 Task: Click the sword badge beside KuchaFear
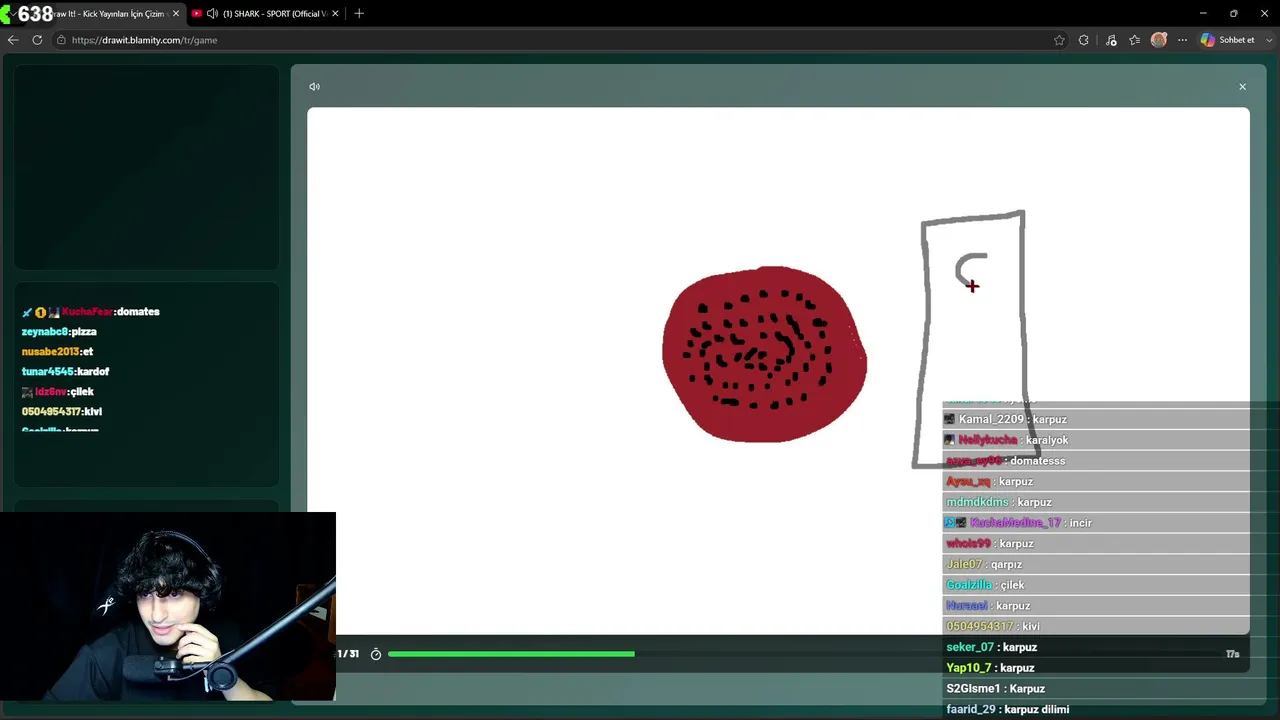pyautogui.click(x=27, y=312)
